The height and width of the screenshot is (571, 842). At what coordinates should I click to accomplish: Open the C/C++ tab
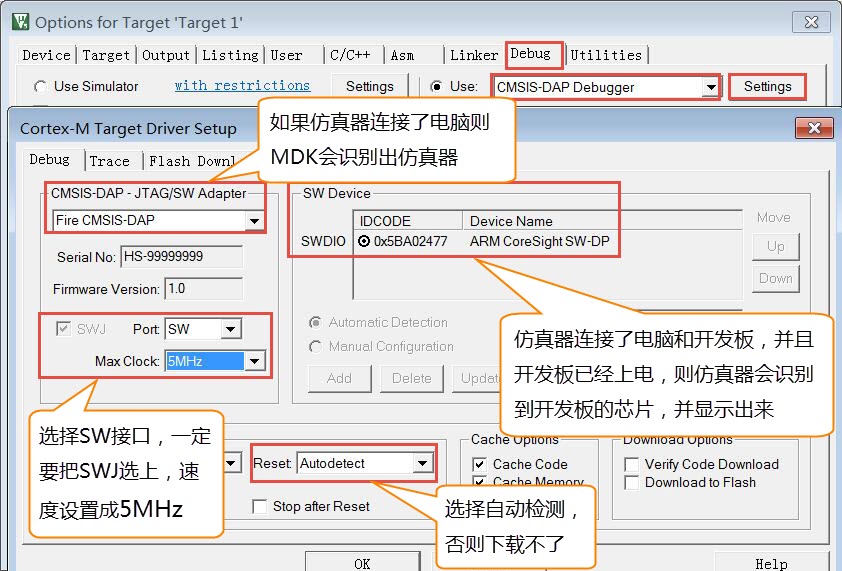pyautogui.click(x=350, y=55)
